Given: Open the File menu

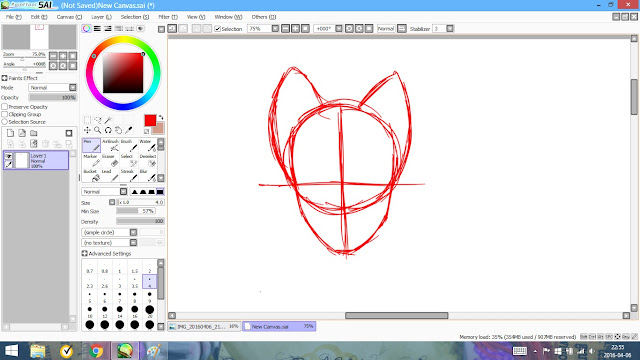Looking at the screenshot, I should 13,17.
